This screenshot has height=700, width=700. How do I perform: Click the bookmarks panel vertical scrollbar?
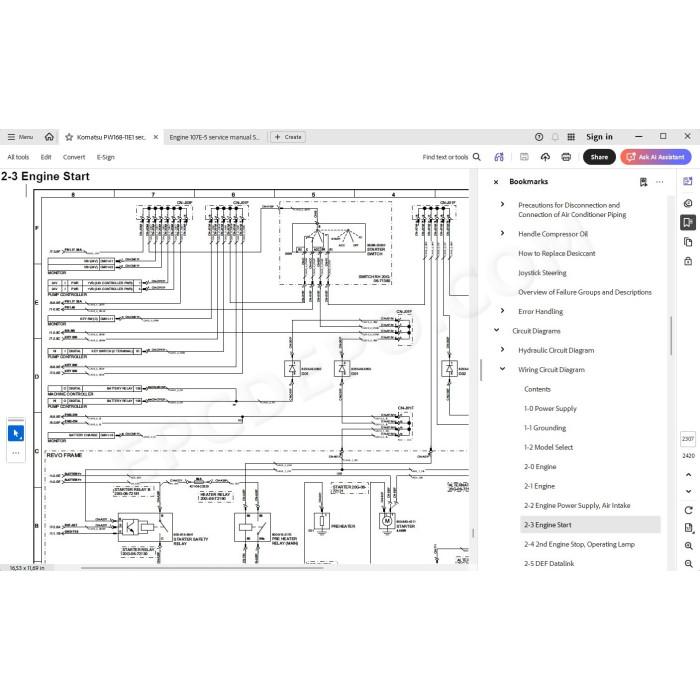coord(671,336)
